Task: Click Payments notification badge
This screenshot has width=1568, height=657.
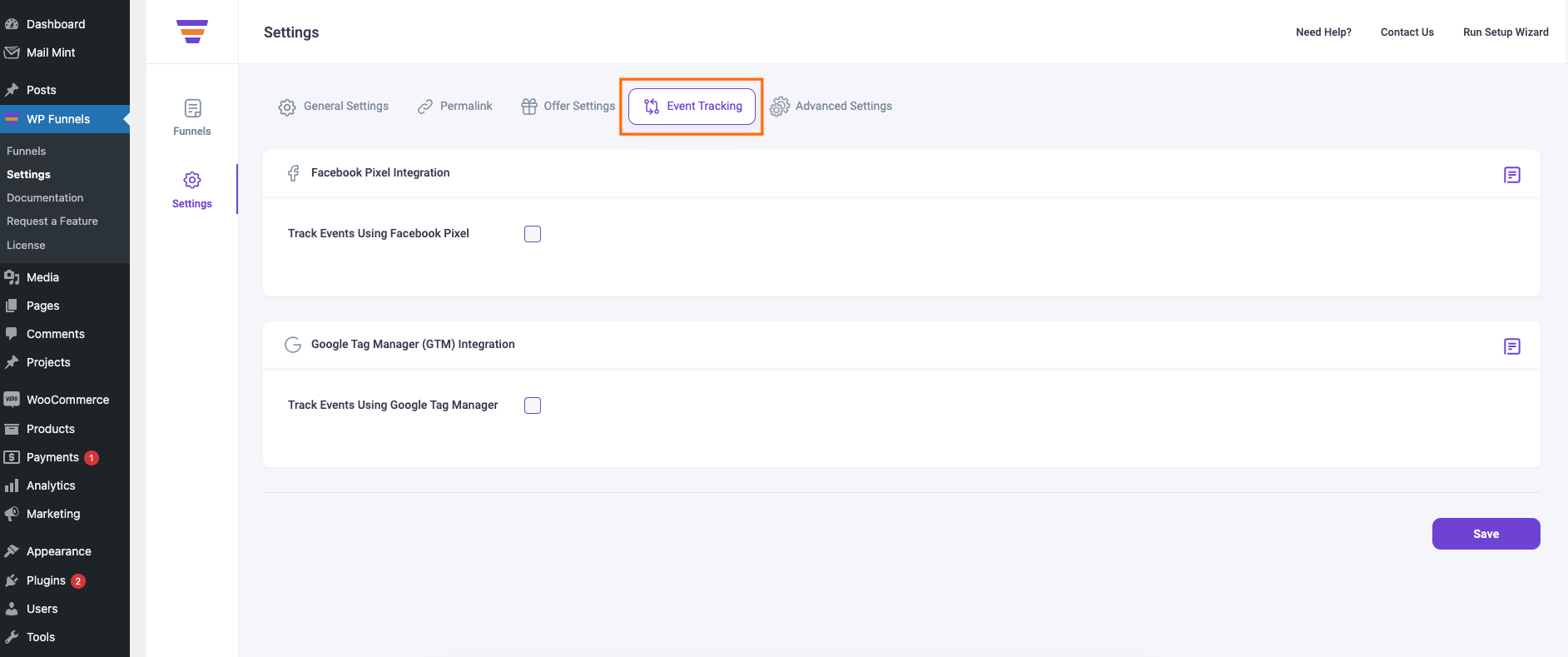Action: pyautogui.click(x=92, y=458)
